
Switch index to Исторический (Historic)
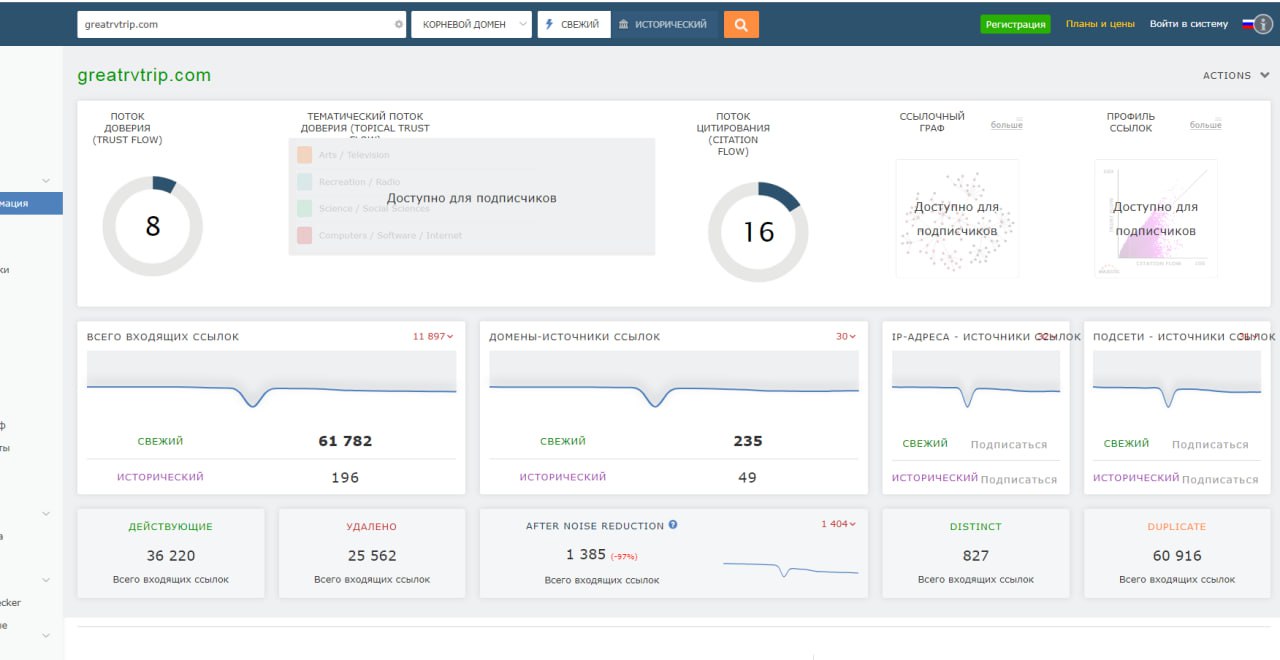663,25
